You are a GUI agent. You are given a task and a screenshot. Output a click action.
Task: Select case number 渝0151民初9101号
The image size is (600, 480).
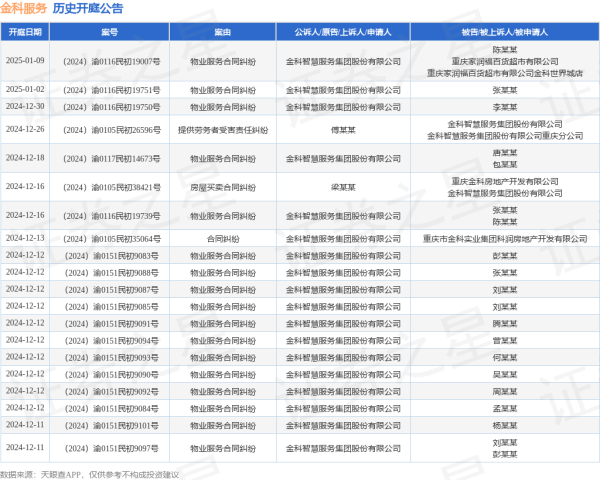click(112, 426)
